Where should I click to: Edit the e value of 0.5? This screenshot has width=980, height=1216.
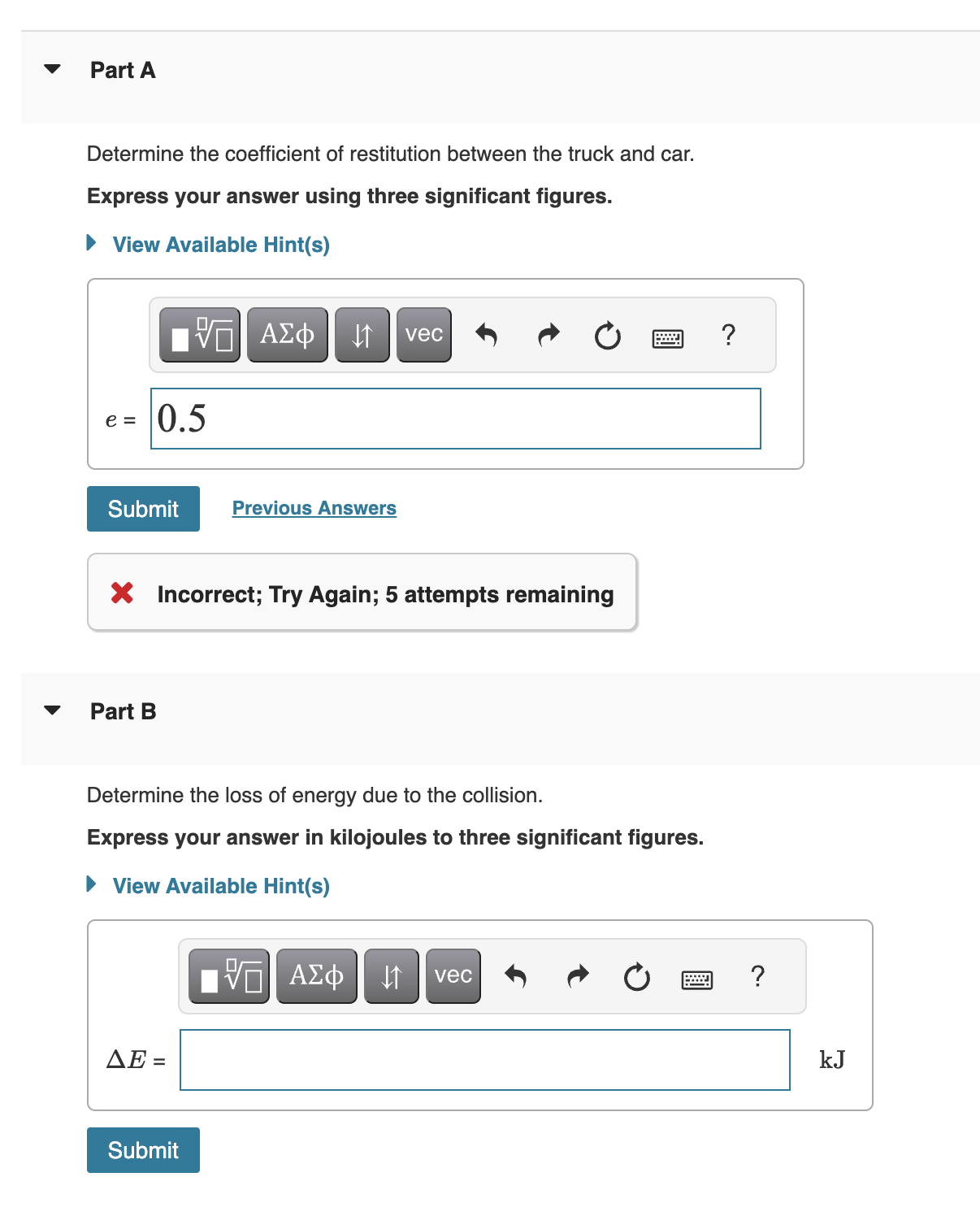click(455, 419)
